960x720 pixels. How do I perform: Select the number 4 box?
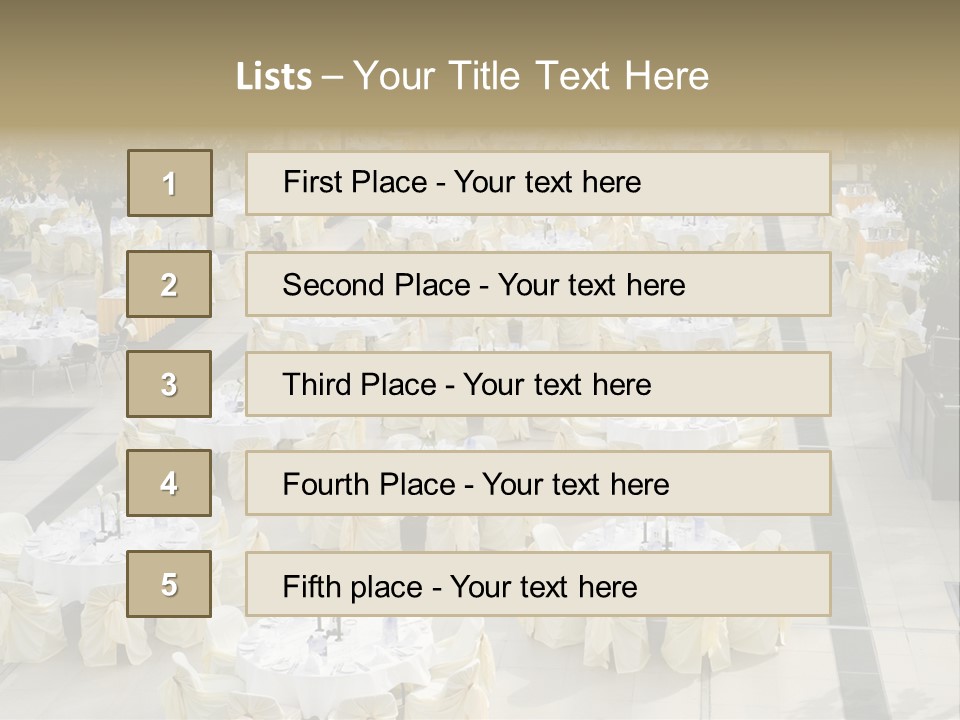click(170, 483)
